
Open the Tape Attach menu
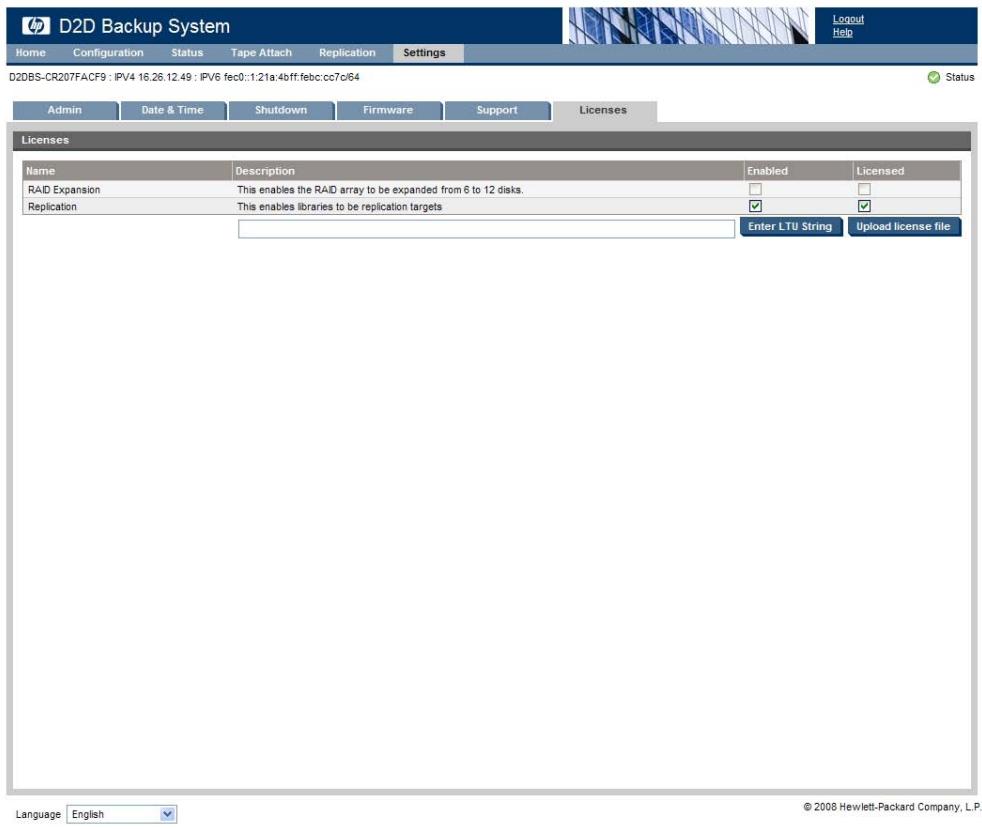tap(261, 53)
